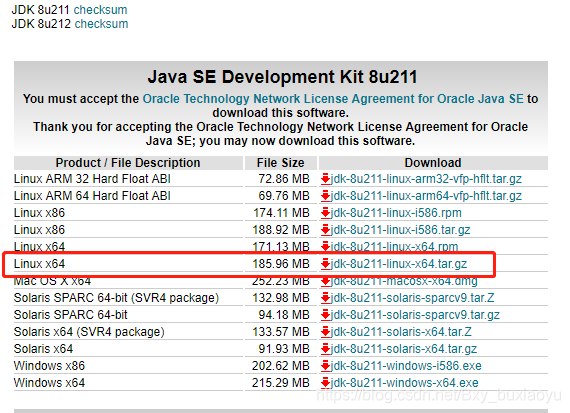Click the 91.93 MB file size
570x413 pixels.
284,349
